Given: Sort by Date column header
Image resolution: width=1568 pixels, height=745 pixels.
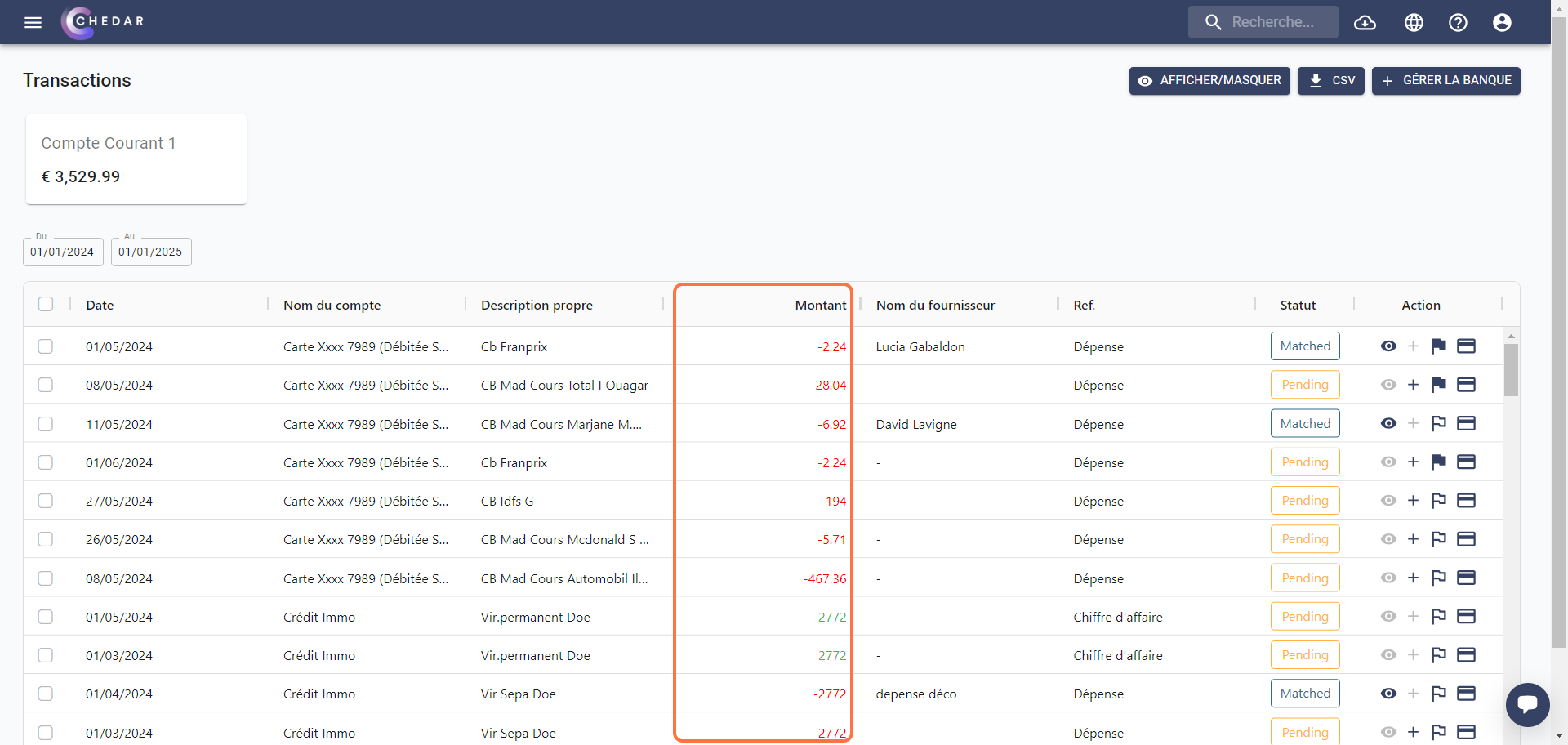Looking at the screenshot, I should (100, 305).
